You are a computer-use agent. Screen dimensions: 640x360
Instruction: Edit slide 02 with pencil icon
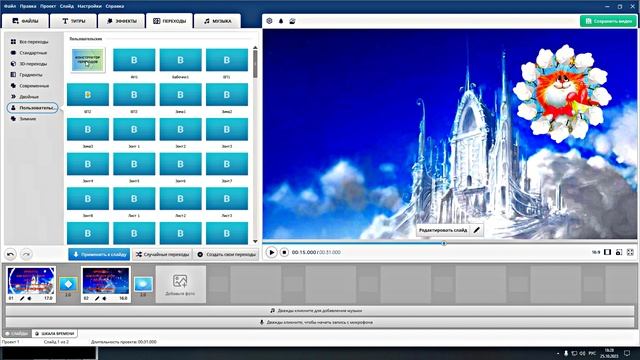point(97,298)
